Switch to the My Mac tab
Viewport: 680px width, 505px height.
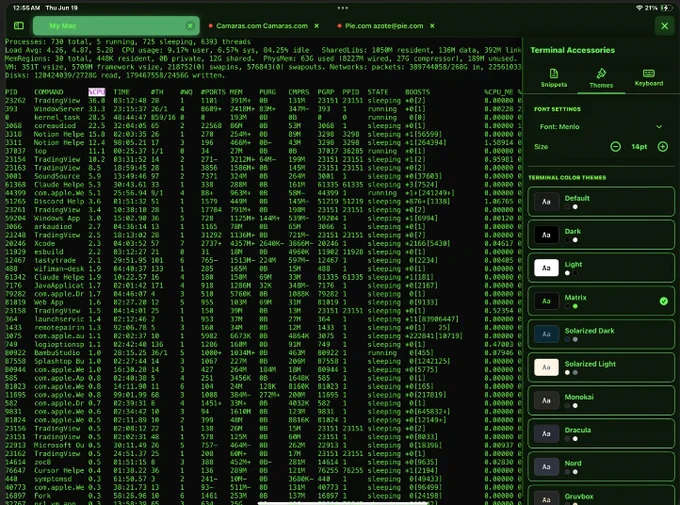point(116,26)
